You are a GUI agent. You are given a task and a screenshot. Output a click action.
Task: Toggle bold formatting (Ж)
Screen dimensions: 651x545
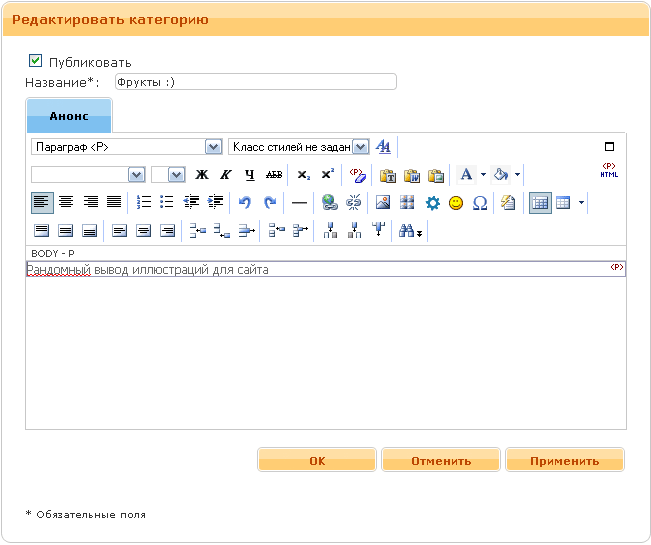coord(202,174)
